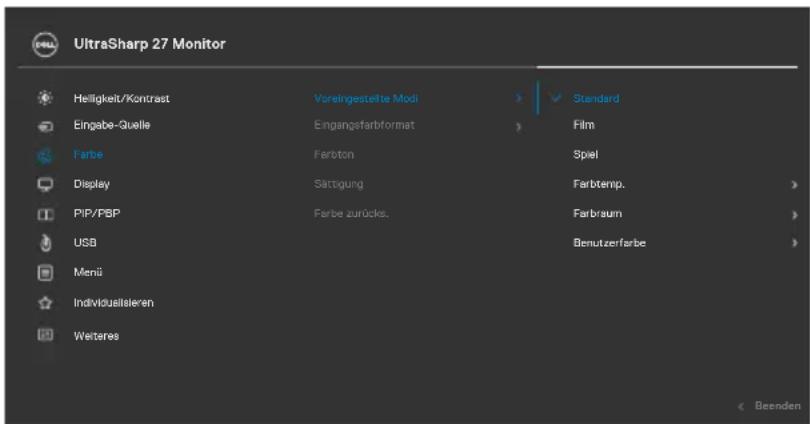This screenshot has width=810, height=424.
Task: Select Farbe zurücks. reset option
Action: click(351, 213)
